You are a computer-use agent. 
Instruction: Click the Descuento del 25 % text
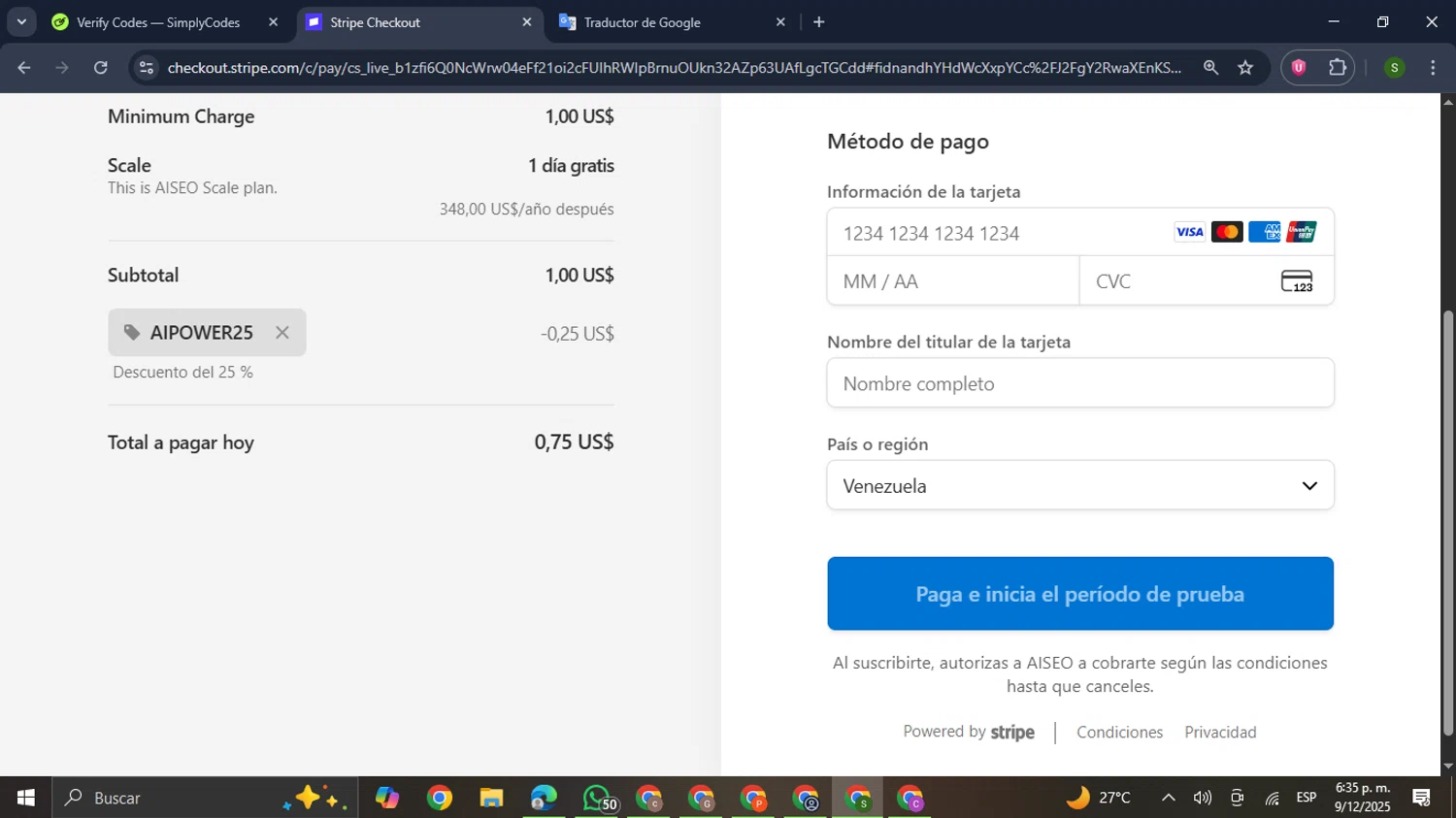(x=182, y=373)
